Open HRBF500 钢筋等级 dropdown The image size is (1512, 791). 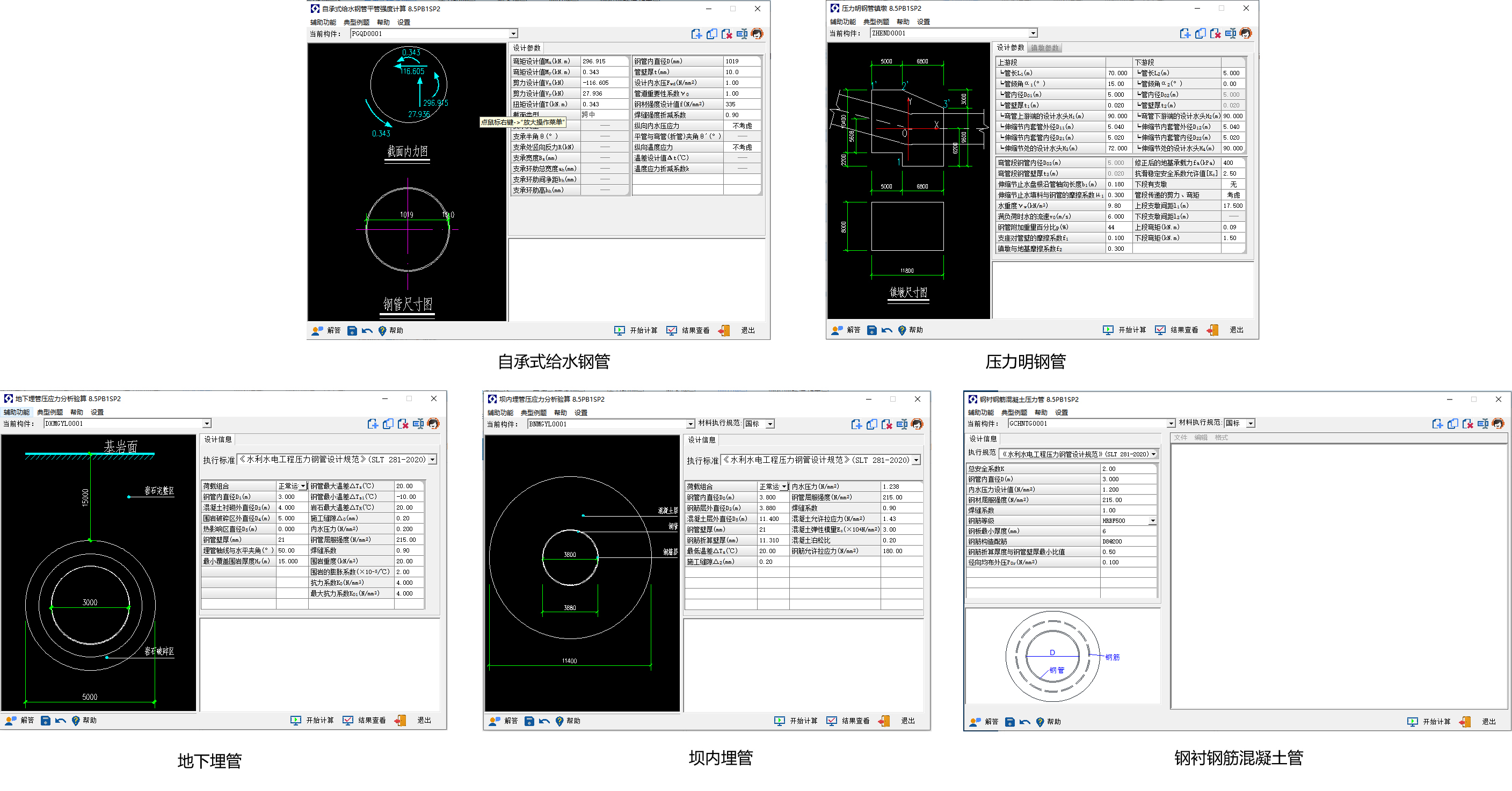pyautogui.click(x=1152, y=521)
